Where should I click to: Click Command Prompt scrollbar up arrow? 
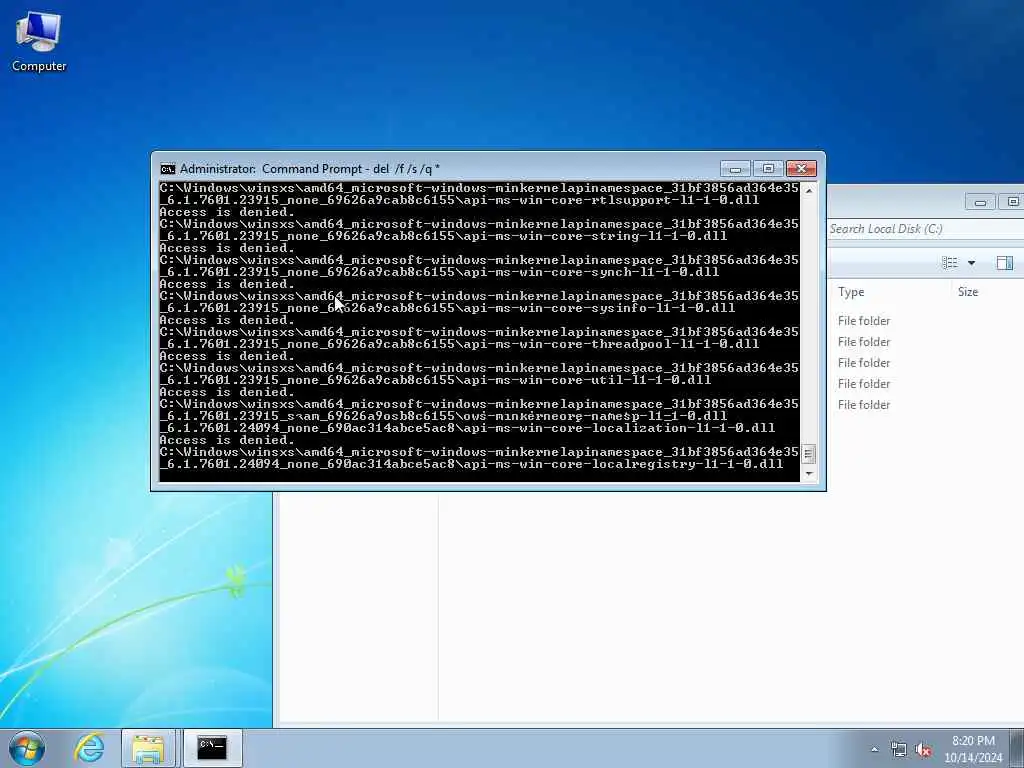[809, 191]
